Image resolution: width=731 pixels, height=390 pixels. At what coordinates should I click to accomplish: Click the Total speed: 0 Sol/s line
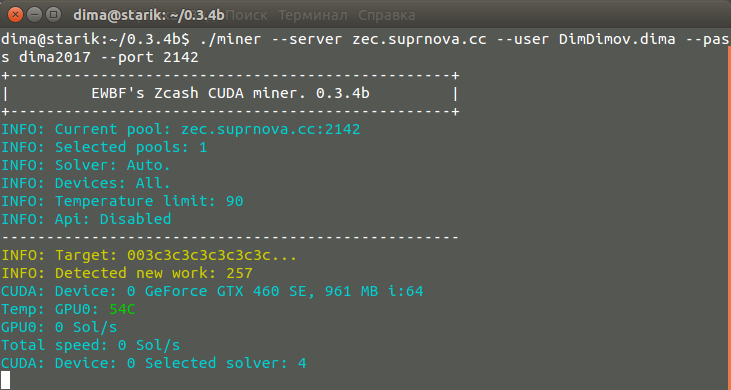pos(90,345)
